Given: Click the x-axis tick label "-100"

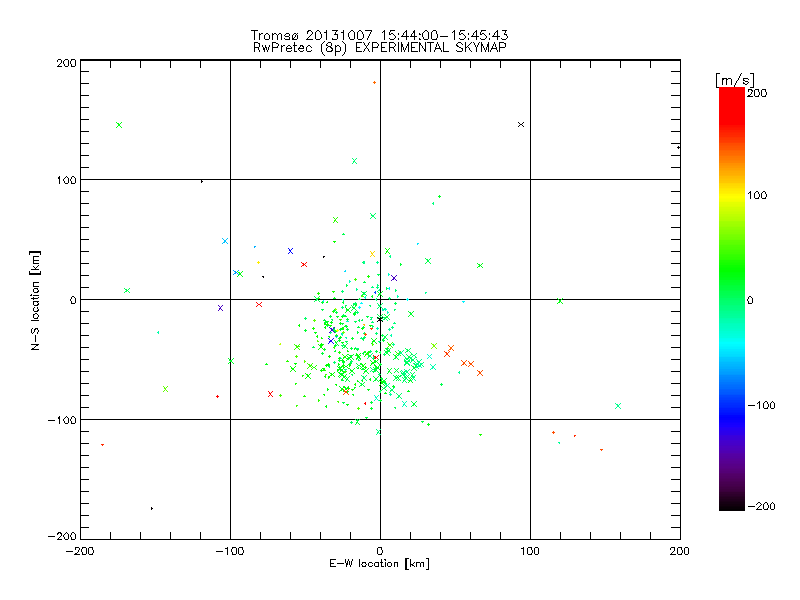Looking at the screenshot, I should click(x=230, y=551).
